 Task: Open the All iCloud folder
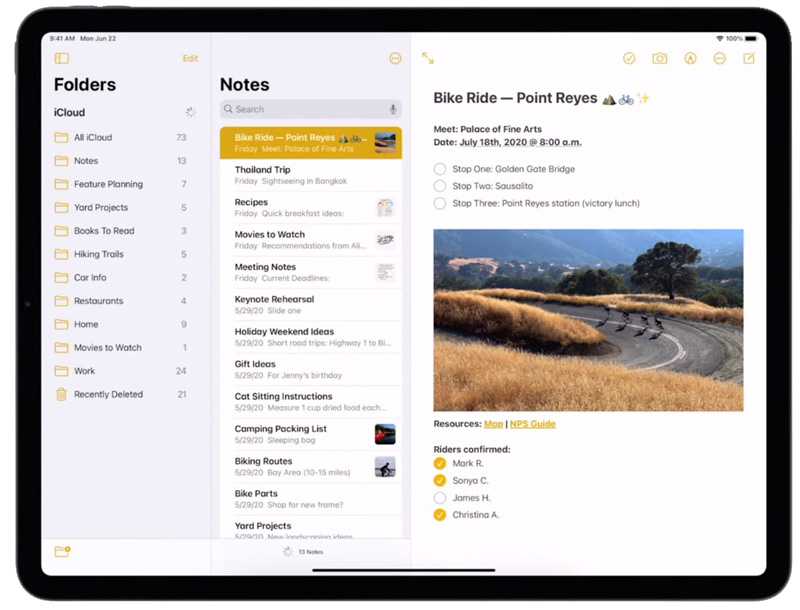click(x=120, y=137)
